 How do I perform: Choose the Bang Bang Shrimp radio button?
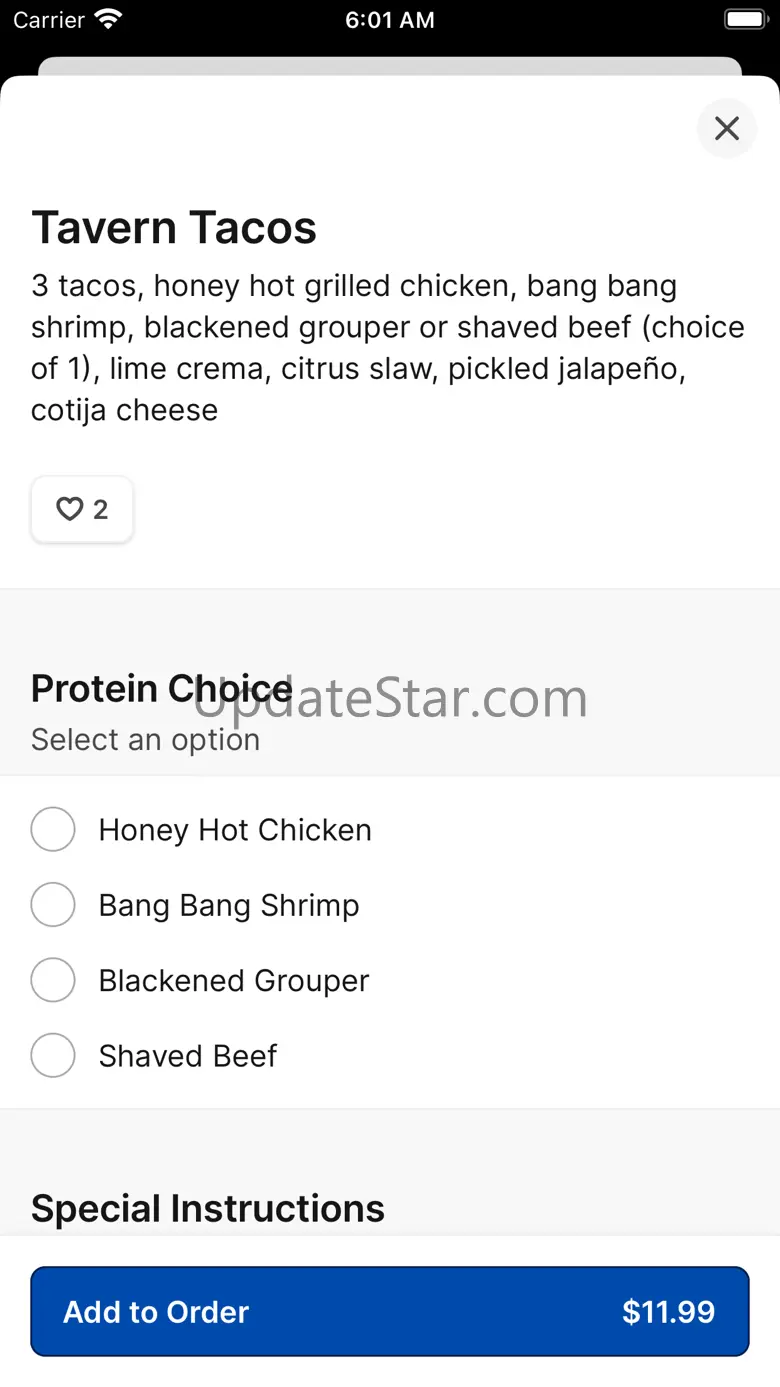click(53, 905)
